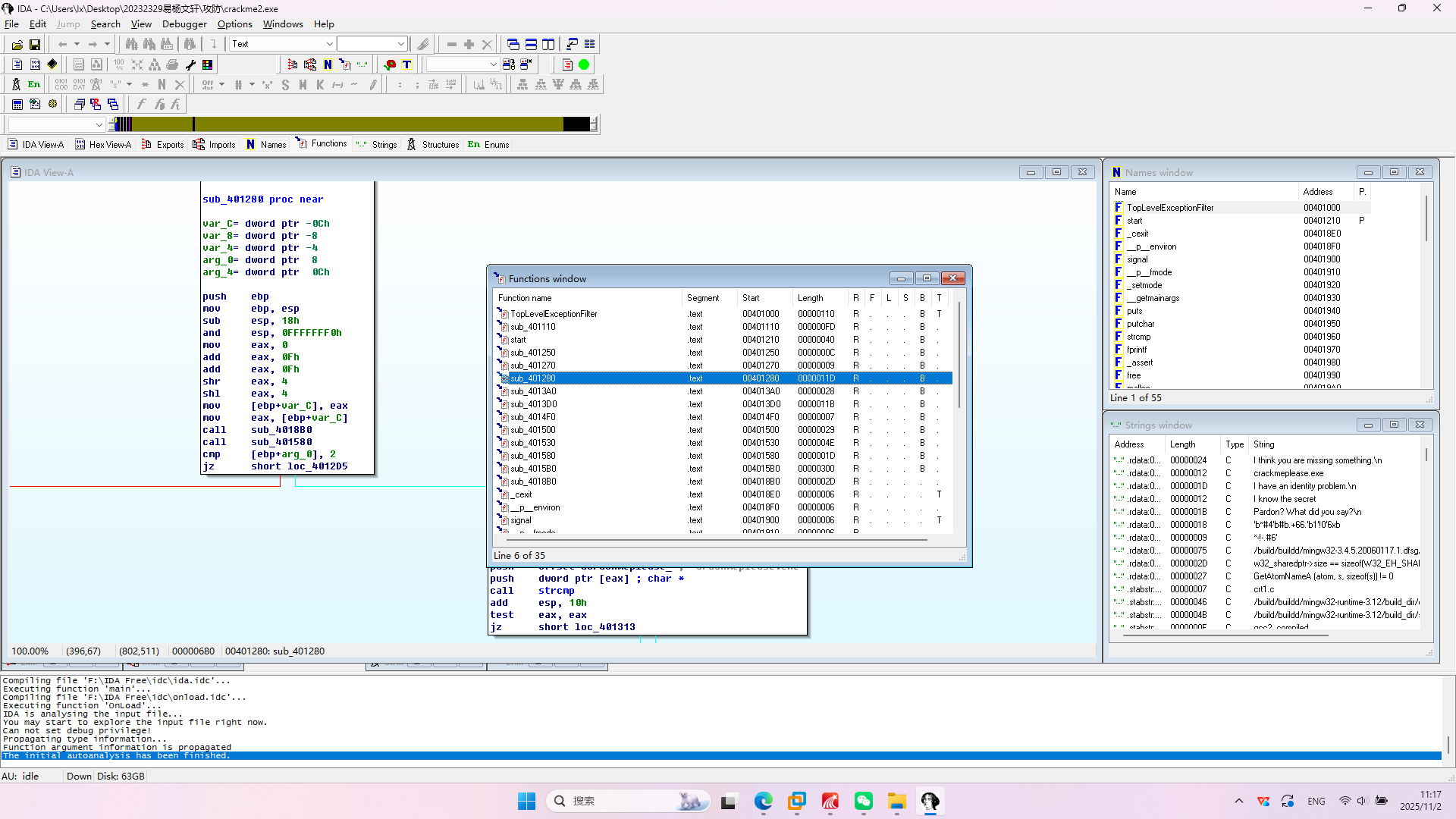The width and height of the screenshot is (1456, 819).
Task: Open the calculator icon in toolbar
Action: [17, 105]
